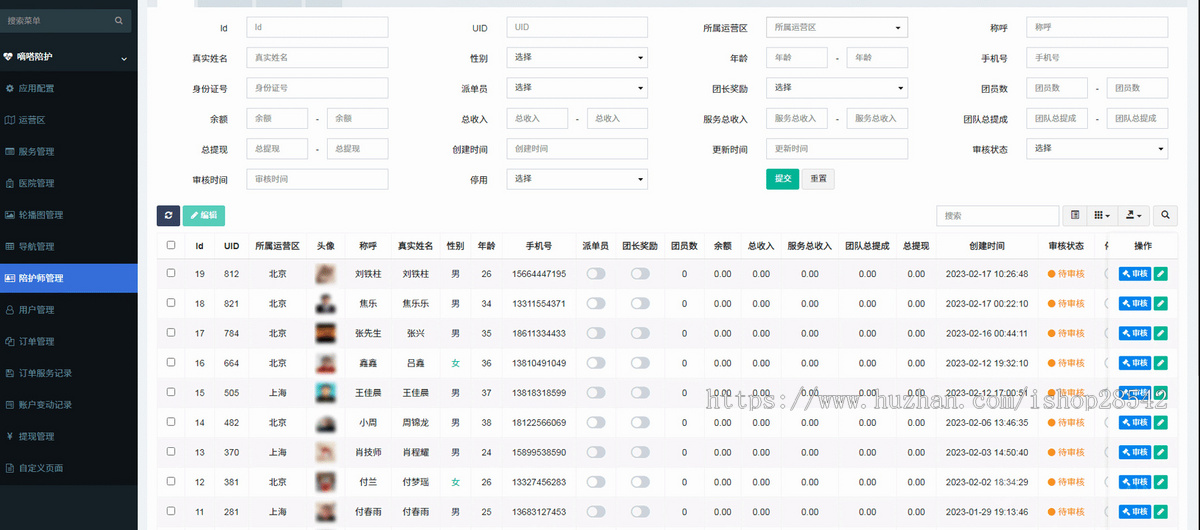Image resolution: width=1200 pixels, height=530 pixels.
Task: Toggle 派单员 switch for 张兴 row
Action: pos(596,333)
